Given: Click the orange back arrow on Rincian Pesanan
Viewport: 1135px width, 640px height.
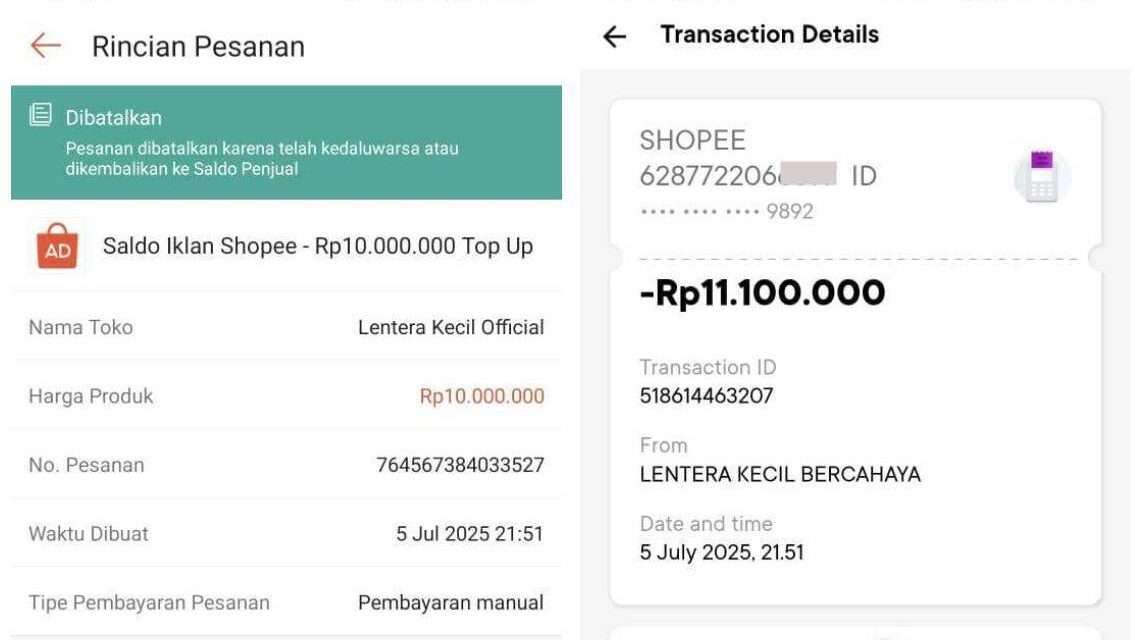Looking at the screenshot, I should tap(44, 46).
